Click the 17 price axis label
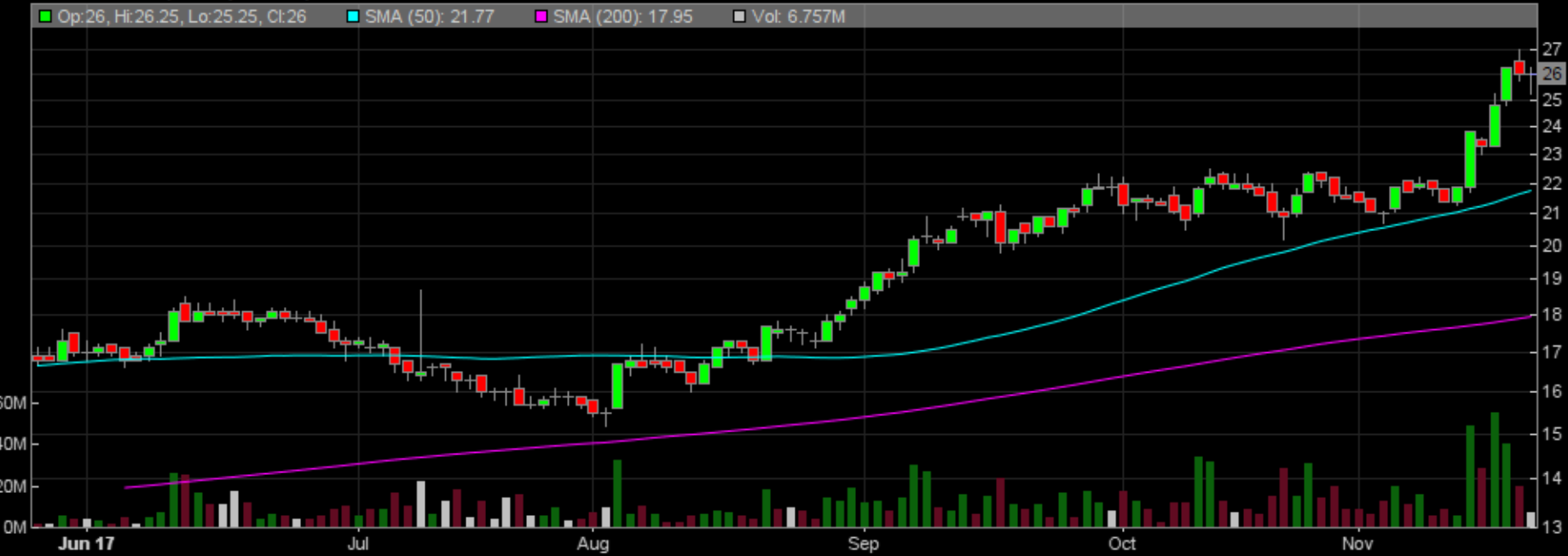 pyautogui.click(x=1552, y=351)
